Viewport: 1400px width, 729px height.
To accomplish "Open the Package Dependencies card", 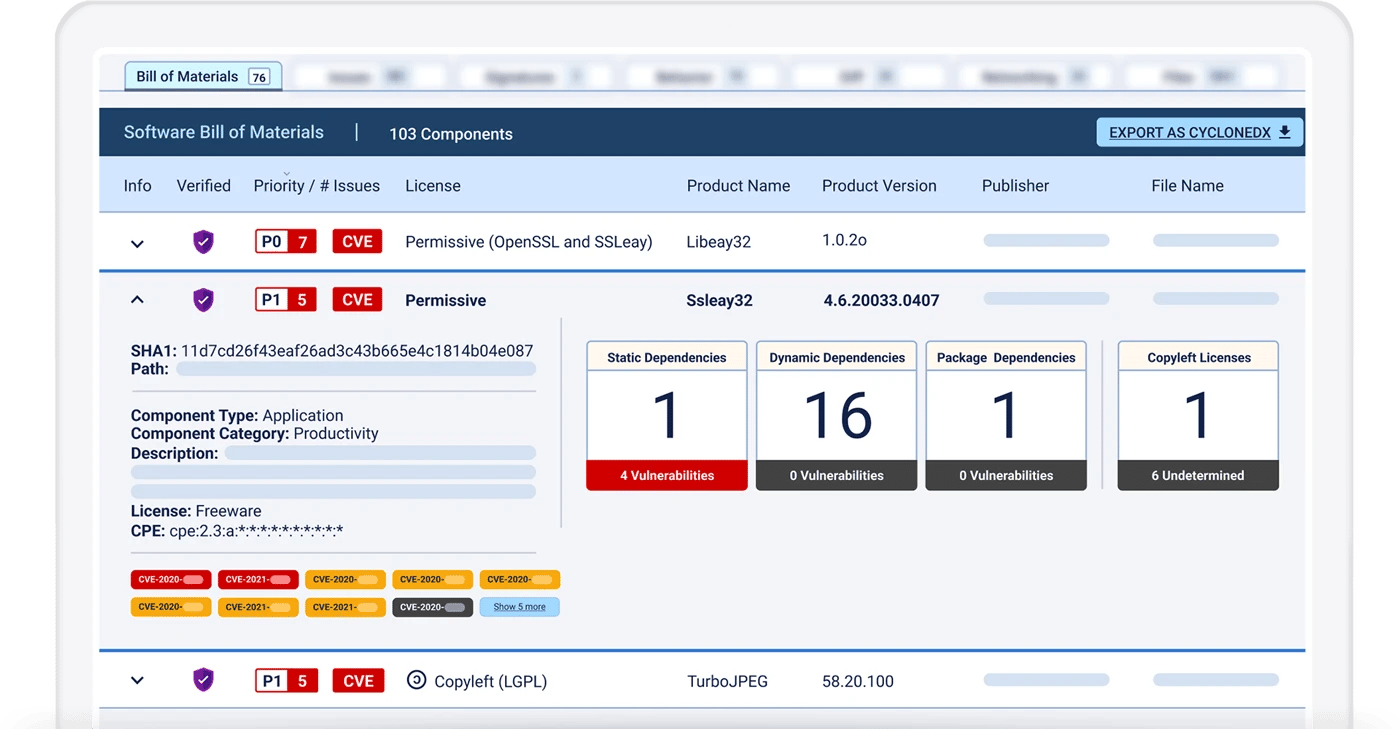I will [x=1006, y=415].
